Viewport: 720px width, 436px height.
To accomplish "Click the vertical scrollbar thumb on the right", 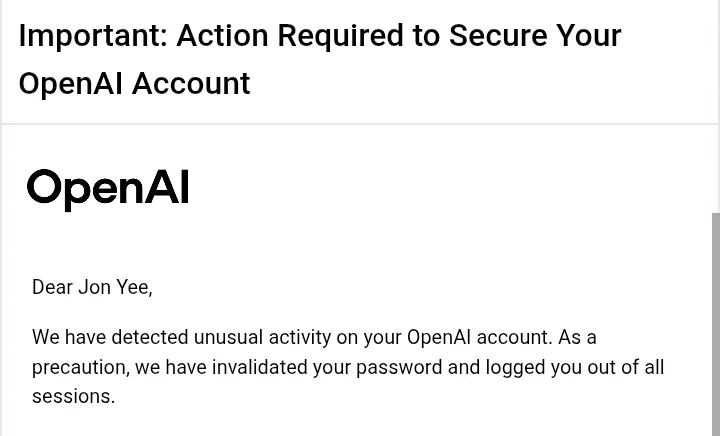I will (716, 324).
